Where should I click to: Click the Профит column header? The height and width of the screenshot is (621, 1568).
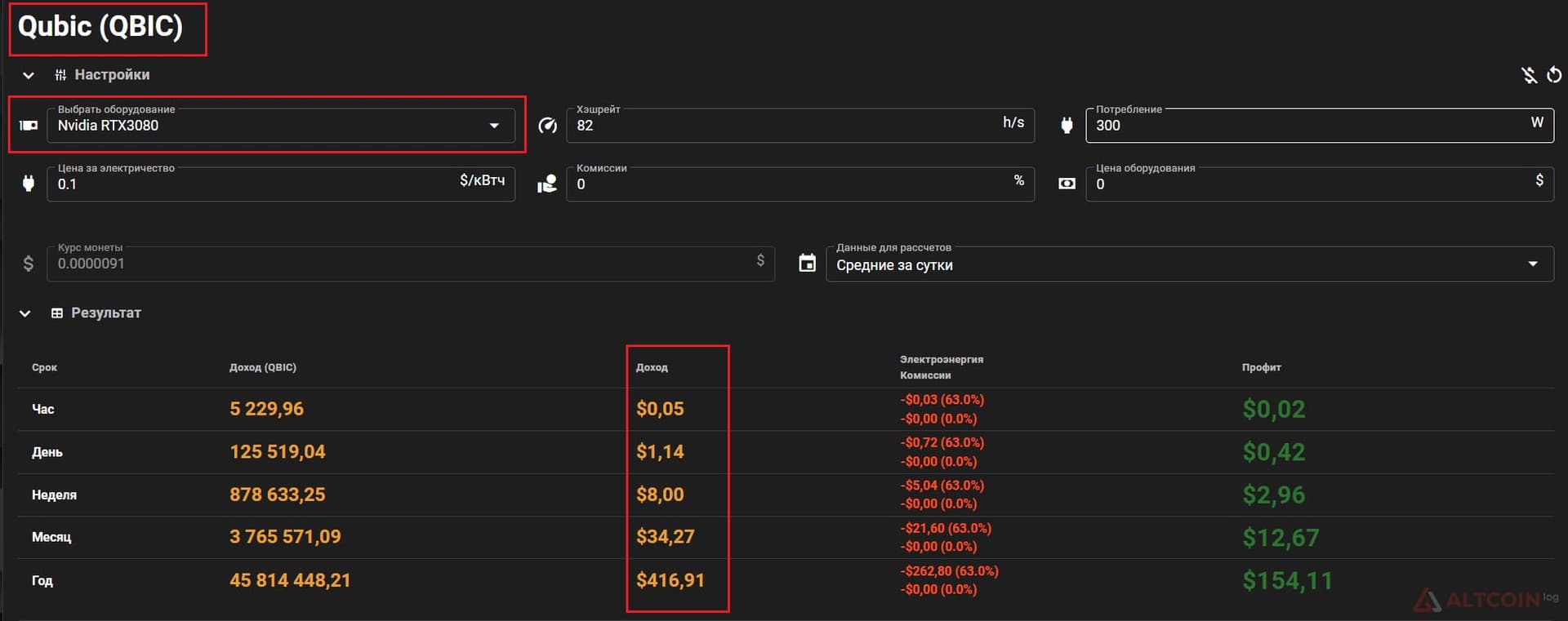[1262, 368]
